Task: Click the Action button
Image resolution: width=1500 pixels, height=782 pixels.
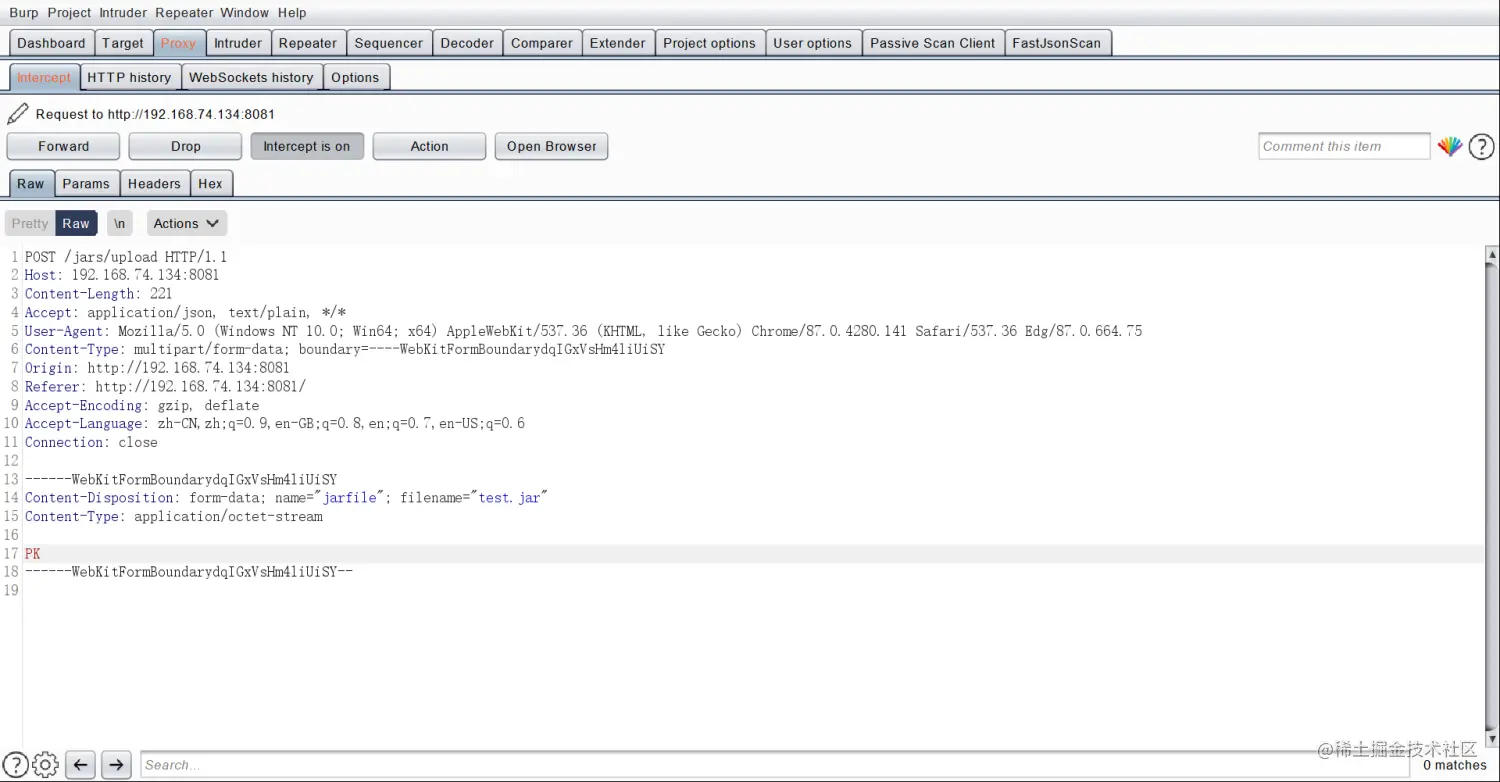Action: click(430, 146)
